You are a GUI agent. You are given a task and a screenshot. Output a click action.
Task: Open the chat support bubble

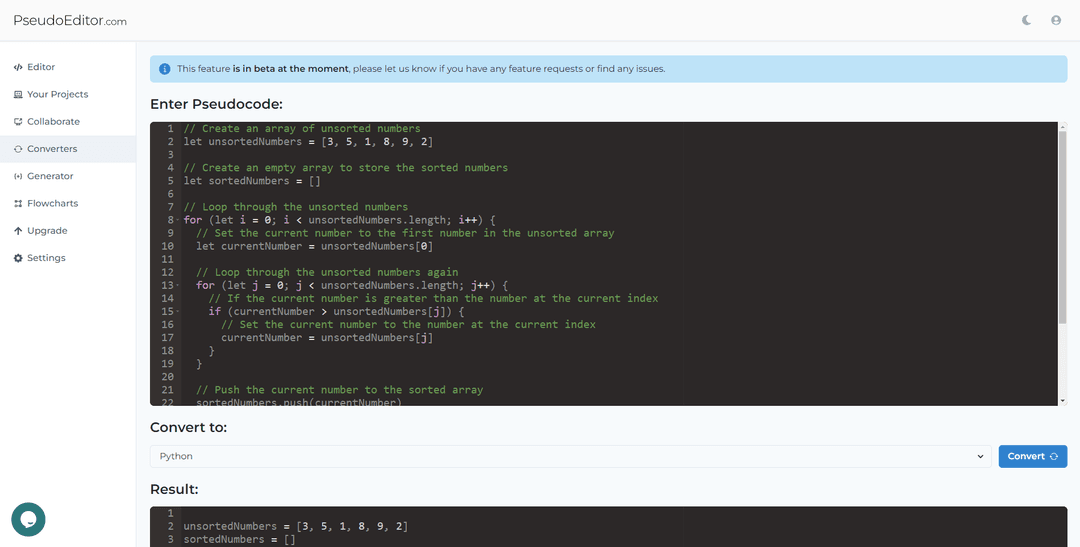click(x=28, y=519)
